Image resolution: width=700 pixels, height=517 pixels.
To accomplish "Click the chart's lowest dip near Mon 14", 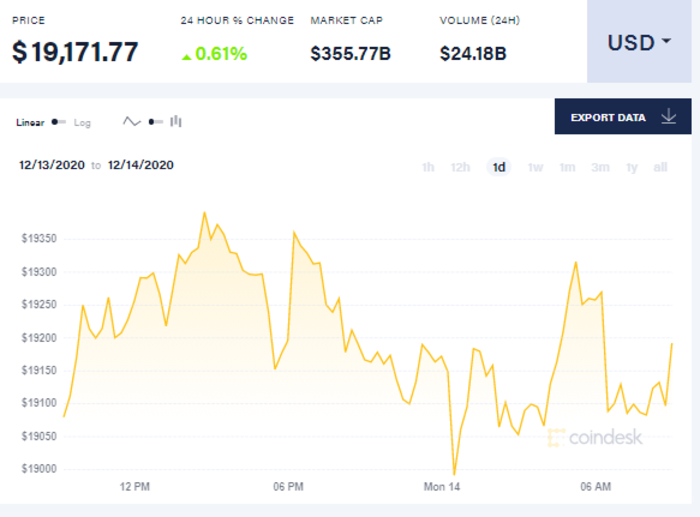I will pyautogui.click(x=454, y=474).
